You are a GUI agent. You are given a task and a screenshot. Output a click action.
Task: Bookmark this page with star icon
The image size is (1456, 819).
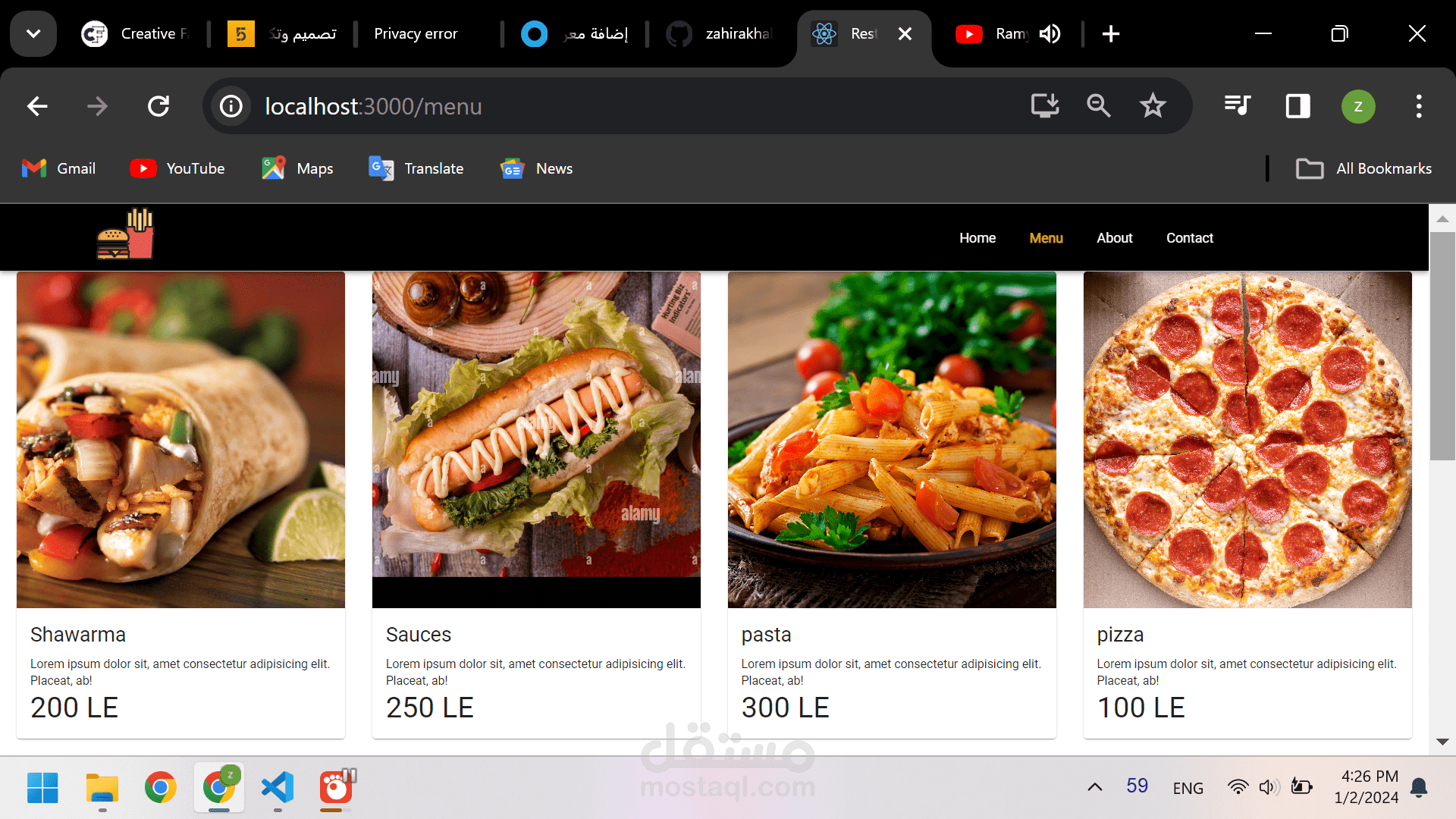tap(1153, 106)
